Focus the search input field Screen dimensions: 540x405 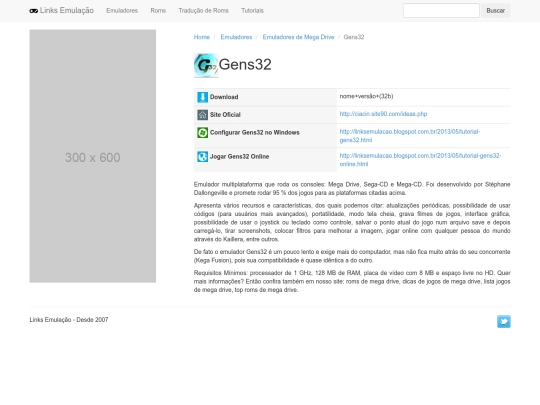tap(441, 11)
